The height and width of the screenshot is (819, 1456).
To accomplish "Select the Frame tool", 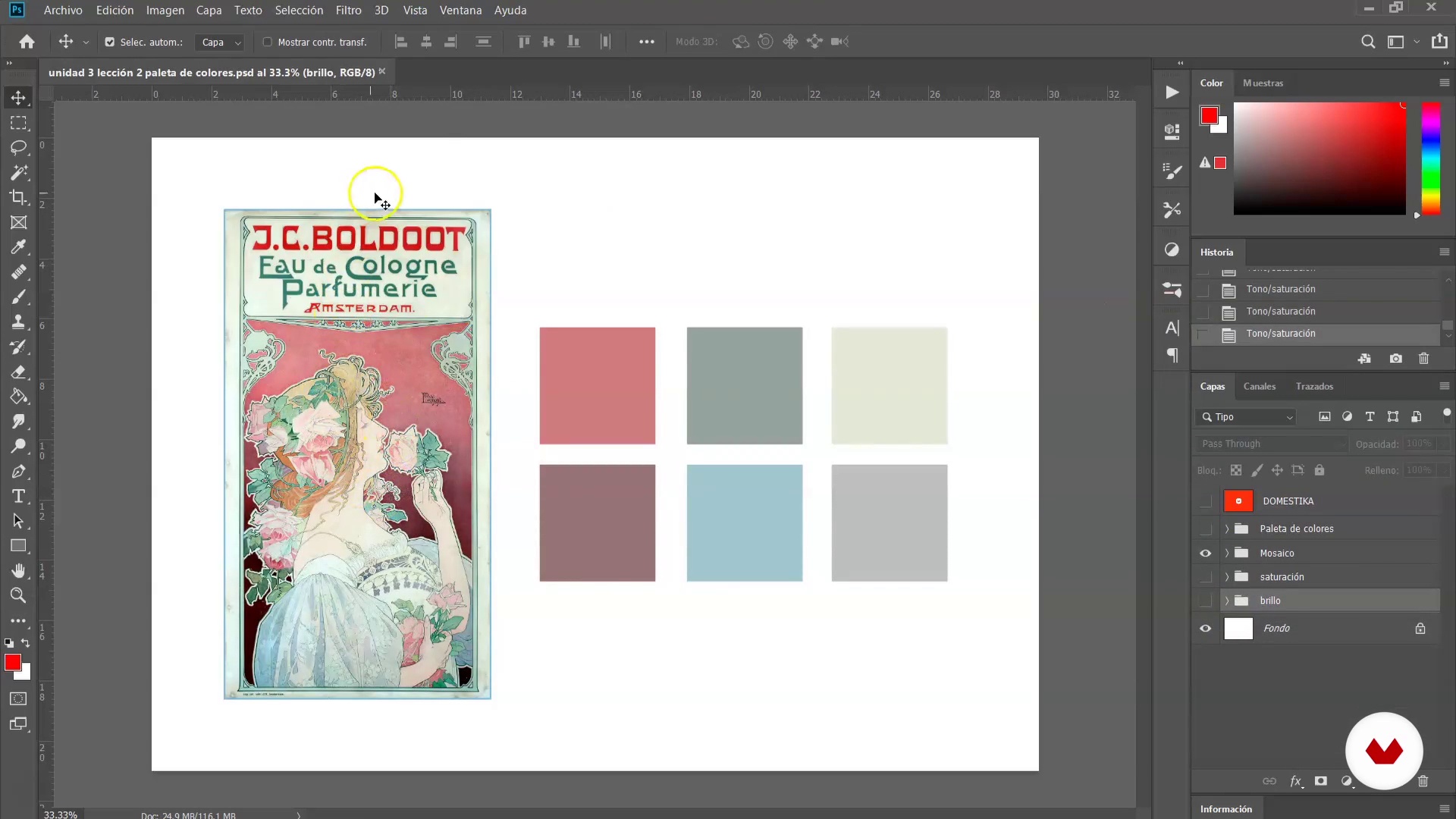I will click(18, 222).
